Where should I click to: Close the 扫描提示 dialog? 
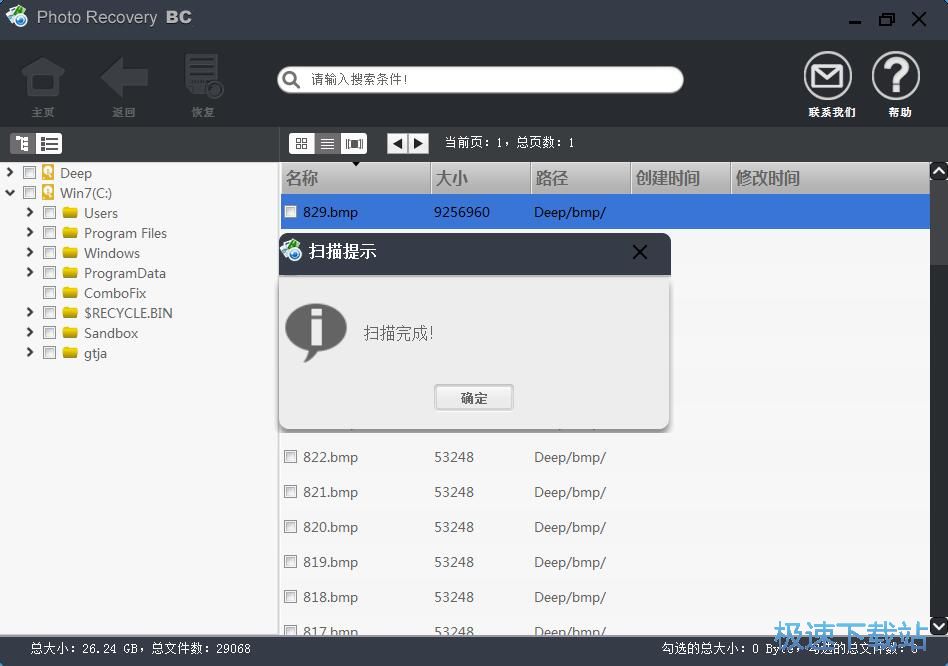[x=640, y=252]
